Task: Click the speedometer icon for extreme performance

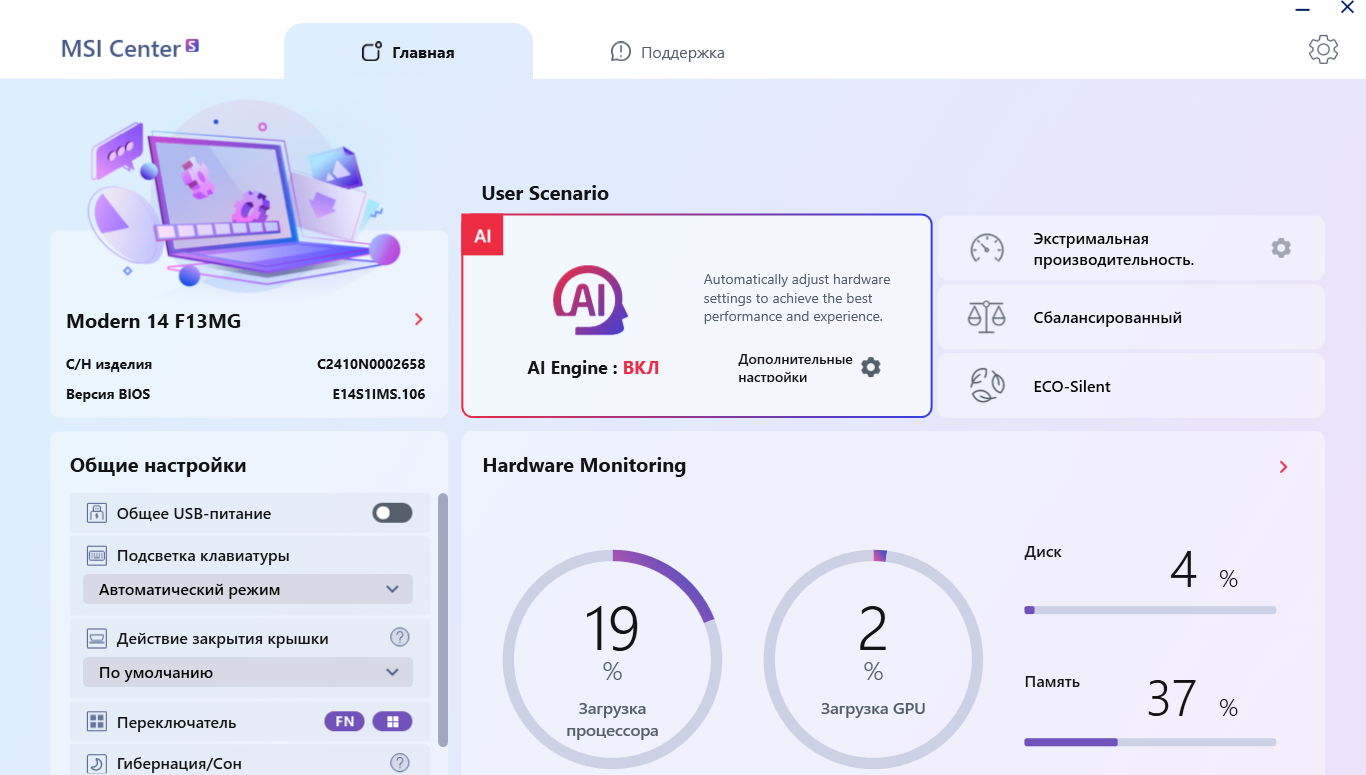Action: point(987,248)
